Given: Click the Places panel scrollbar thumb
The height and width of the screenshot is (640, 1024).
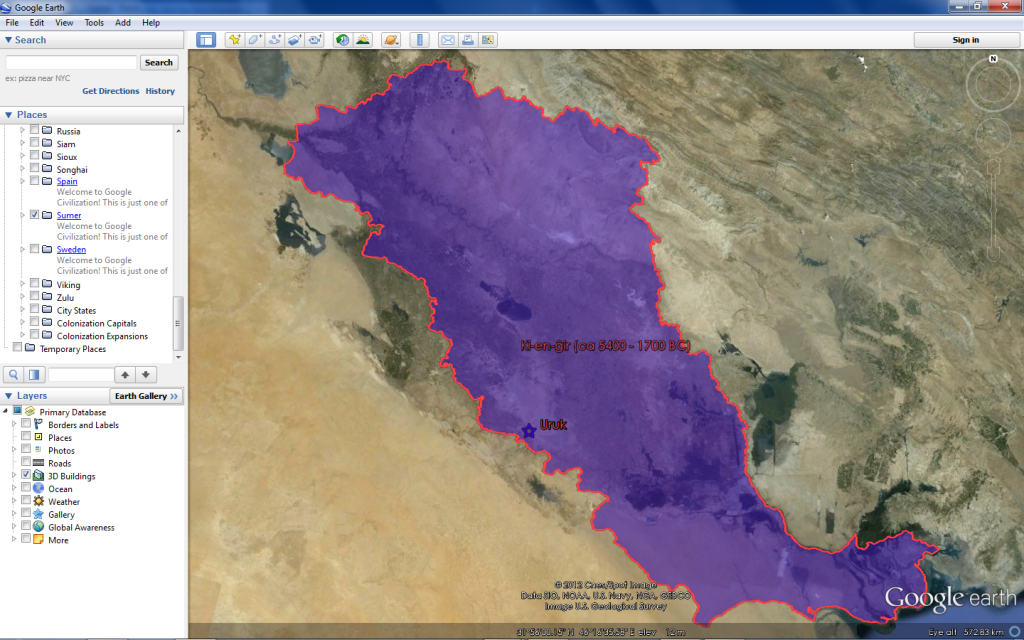Looking at the screenshot, I should tap(178, 323).
